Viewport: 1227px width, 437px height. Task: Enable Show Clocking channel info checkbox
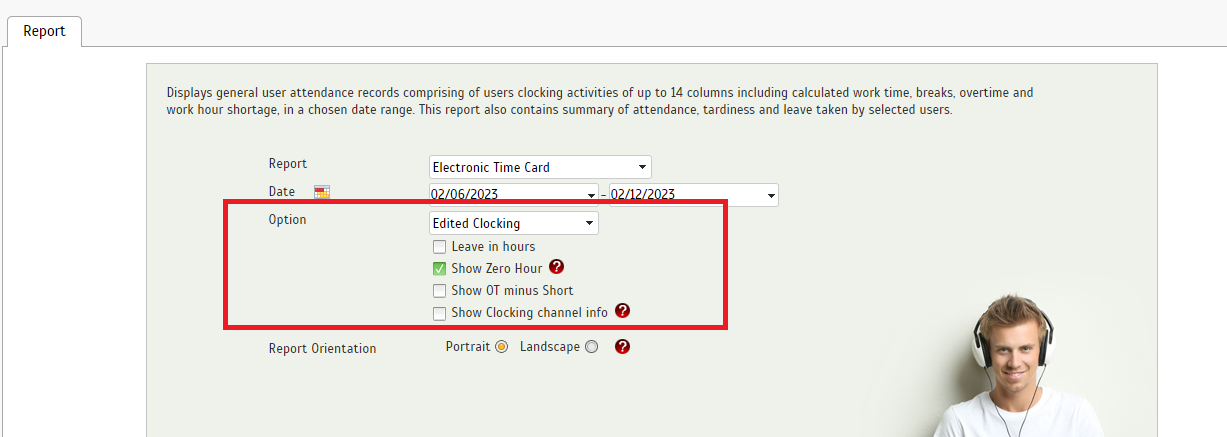coord(439,313)
